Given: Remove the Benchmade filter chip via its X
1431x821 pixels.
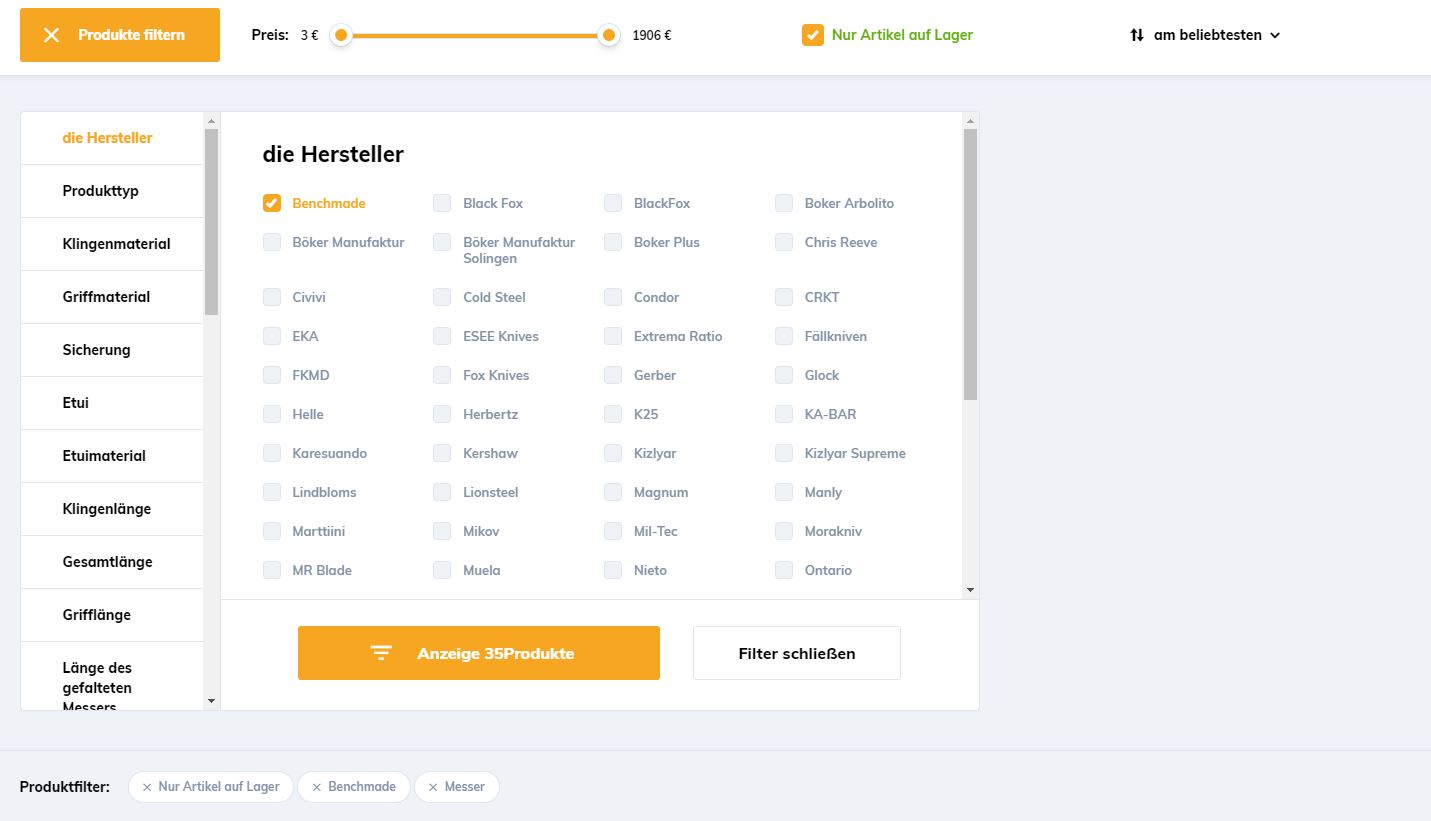Looking at the screenshot, I should [317, 787].
